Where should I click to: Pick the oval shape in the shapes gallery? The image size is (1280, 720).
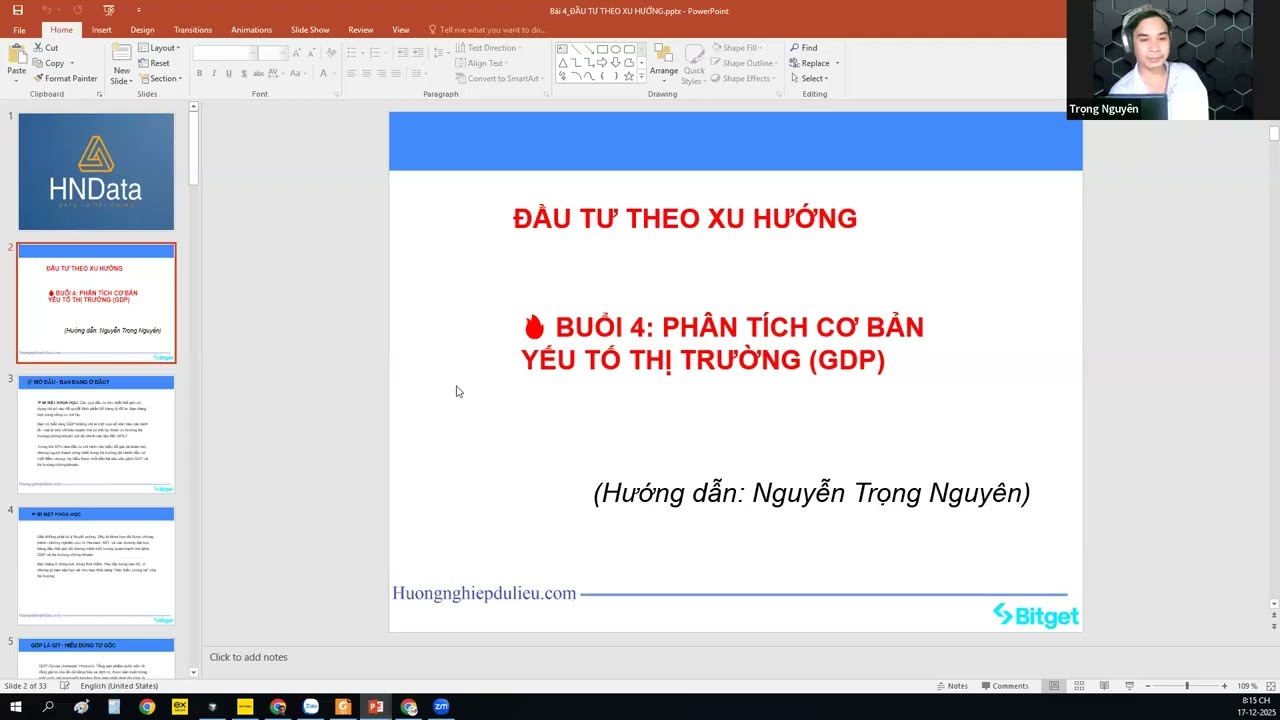click(615, 49)
